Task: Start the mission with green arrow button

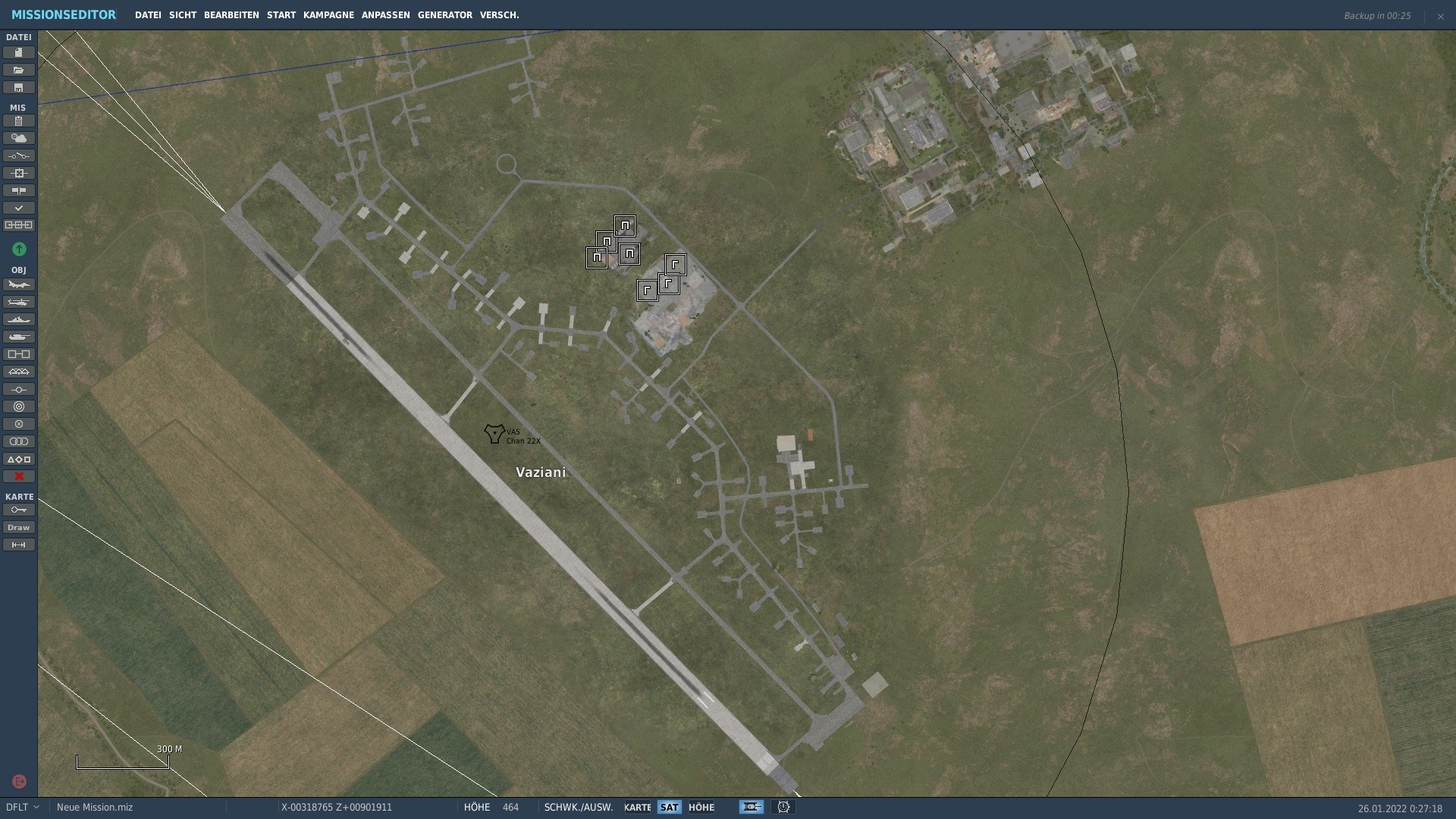Action: pyautogui.click(x=19, y=249)
